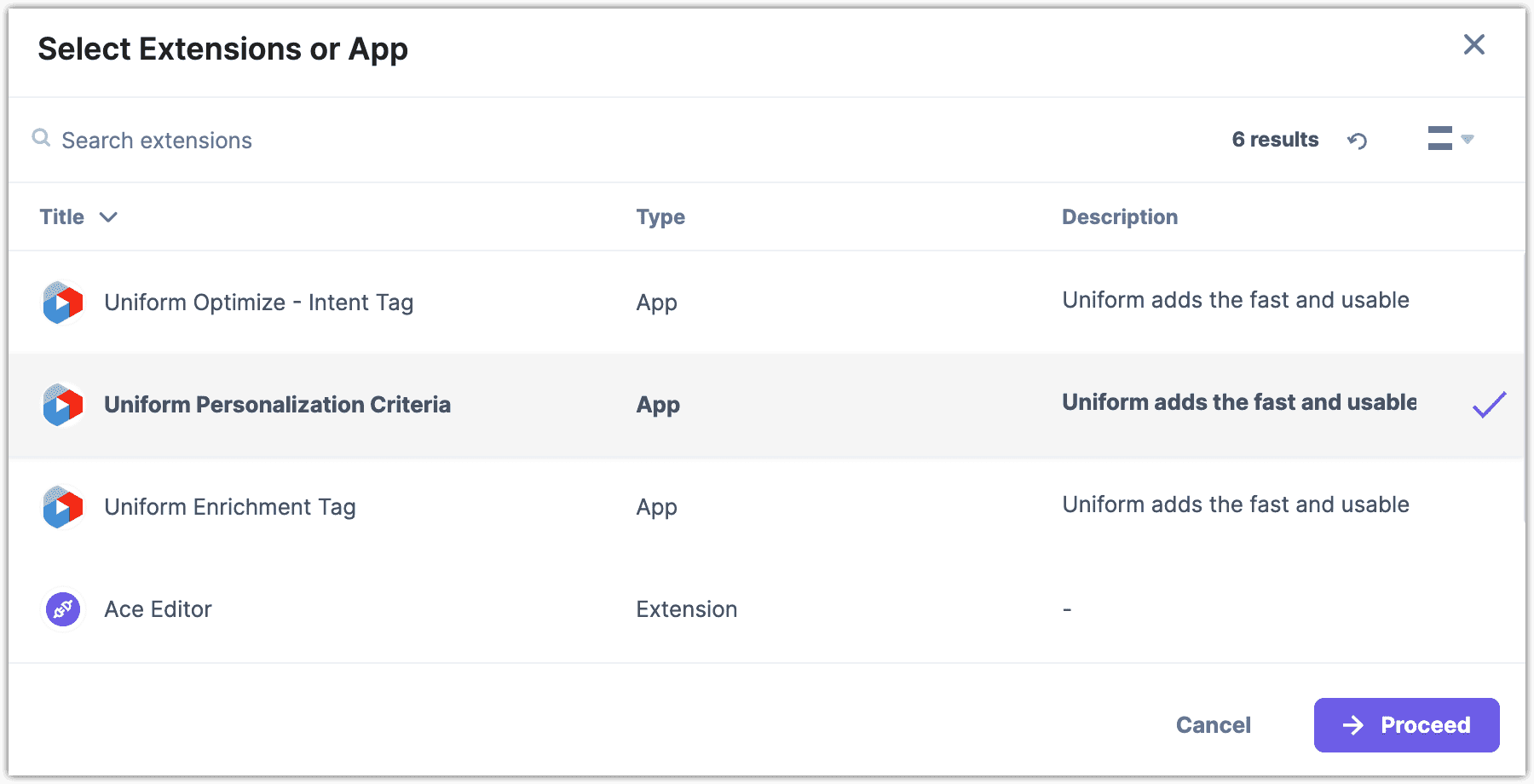
Task: Click the Uniform Enrichment Tag app icon
Action: (61, 507)
